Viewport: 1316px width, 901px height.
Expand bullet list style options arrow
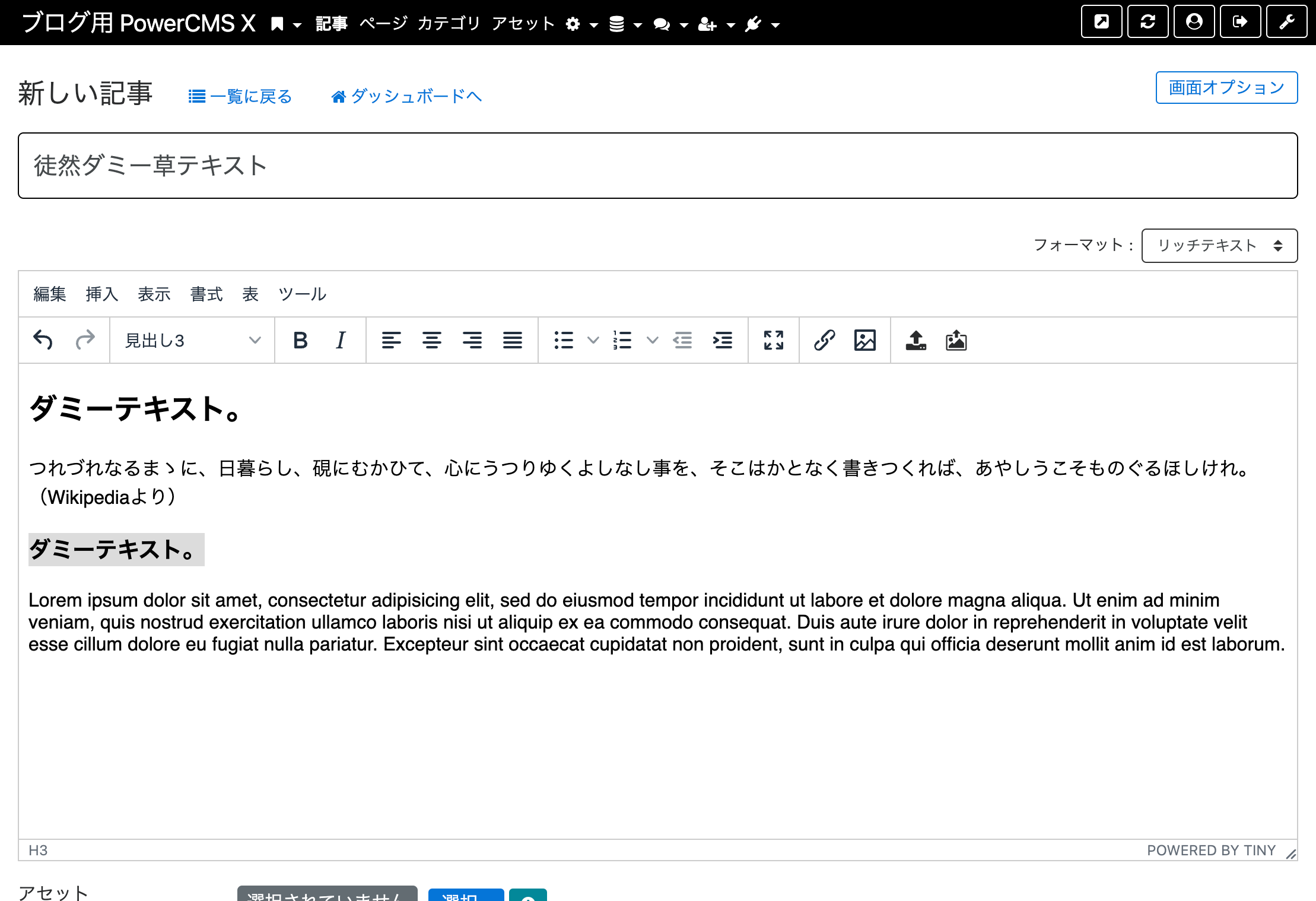pyautogui.click(x=593, y=340)
